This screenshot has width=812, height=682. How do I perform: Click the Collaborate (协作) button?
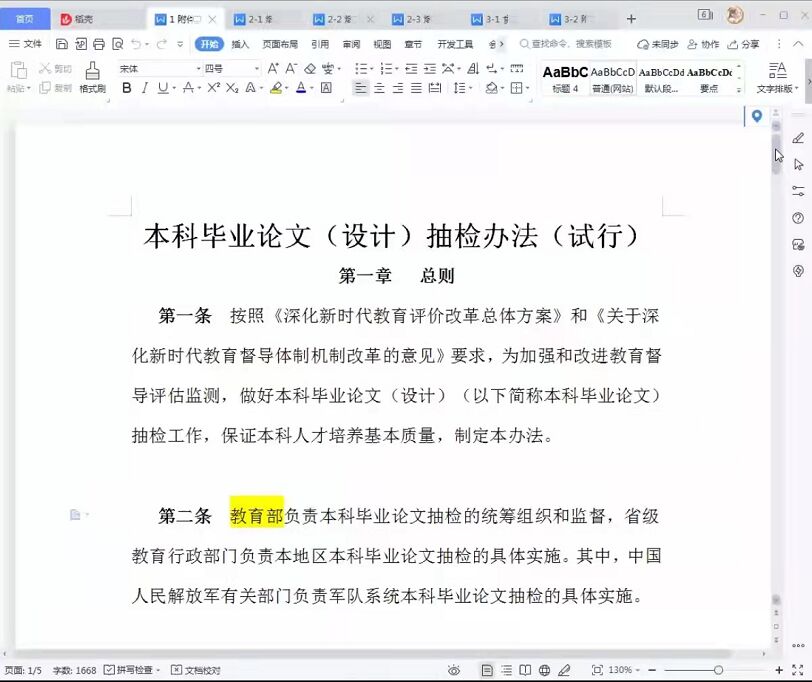[x=703, y=44]
